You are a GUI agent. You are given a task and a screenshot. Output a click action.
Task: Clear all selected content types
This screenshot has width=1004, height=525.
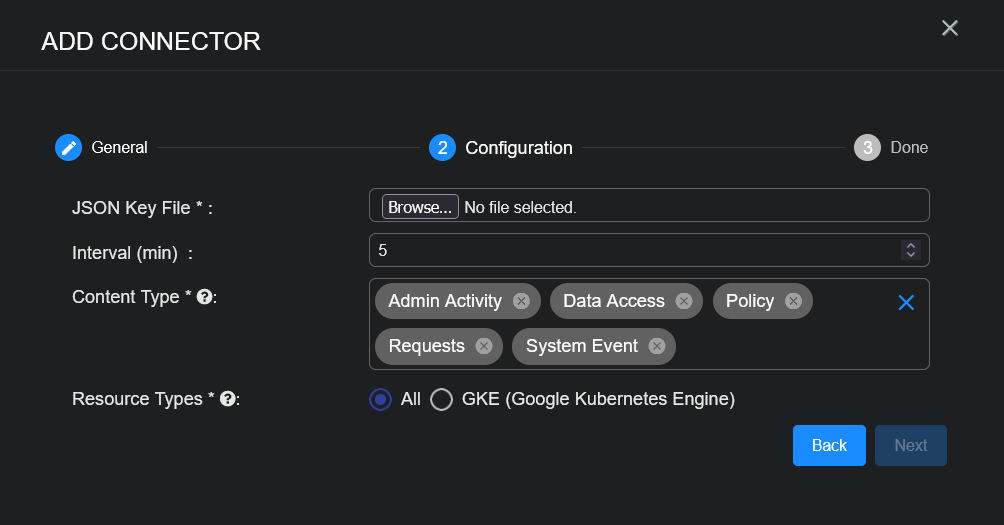906,302
